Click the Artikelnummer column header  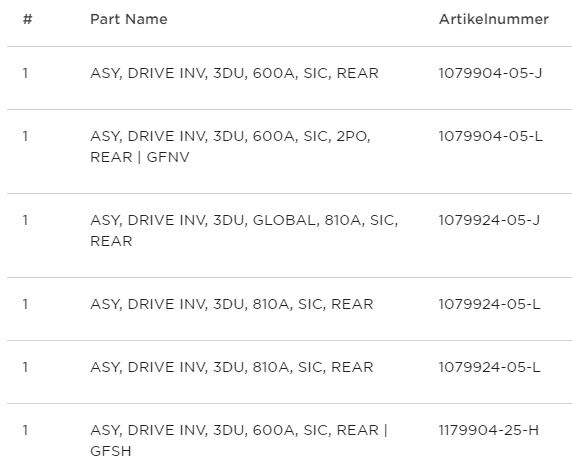pos(494,19)
